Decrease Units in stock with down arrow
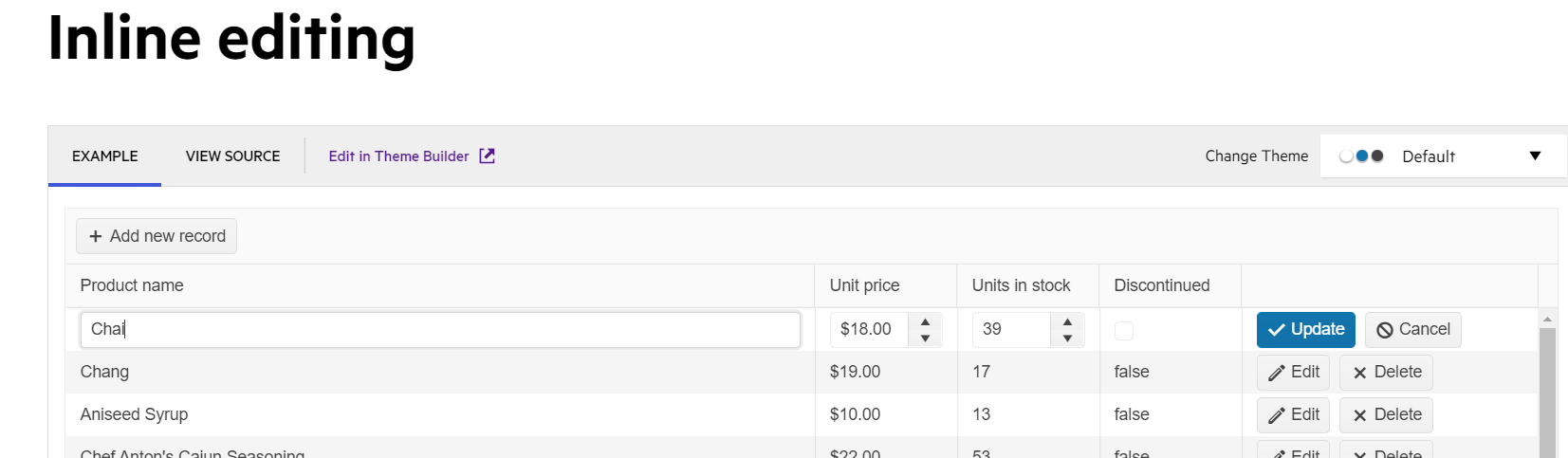 [1067, 338]
